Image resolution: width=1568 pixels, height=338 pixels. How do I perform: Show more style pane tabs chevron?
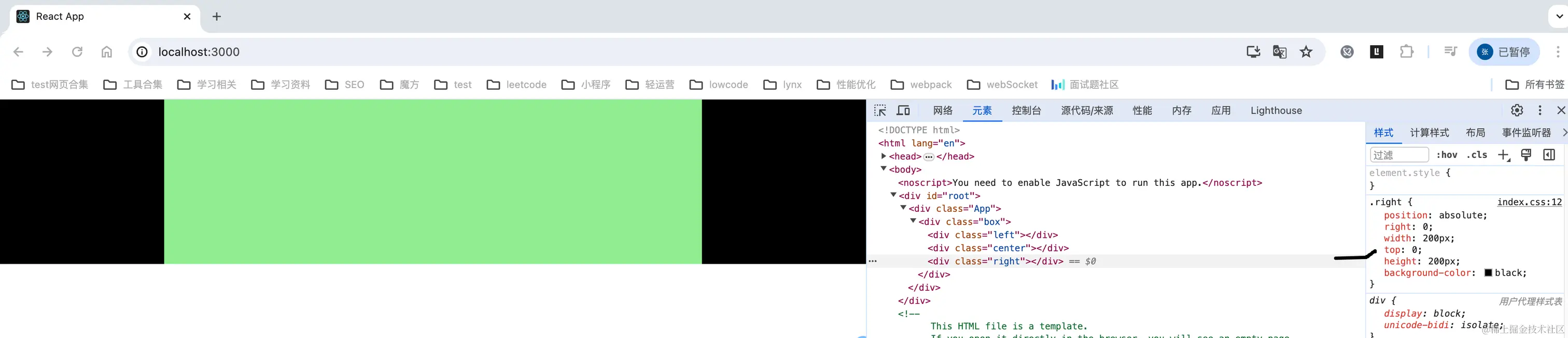(x=1564, y=133)
